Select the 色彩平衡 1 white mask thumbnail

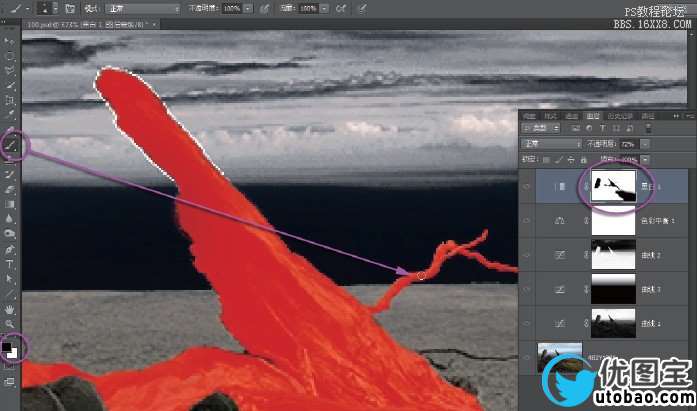[613, 221]
